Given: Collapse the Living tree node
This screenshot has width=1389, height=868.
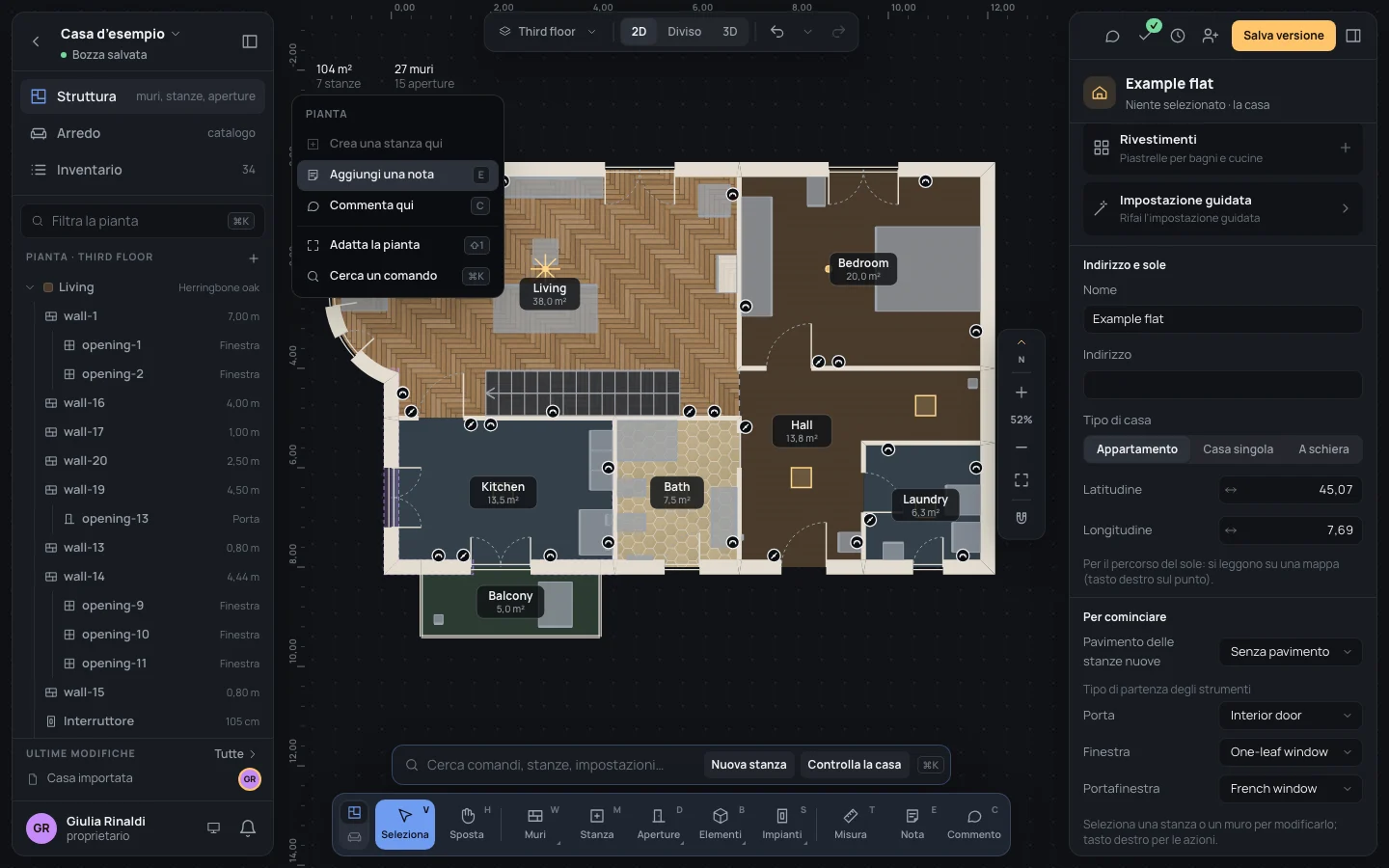Looking at the screenshot, I should tap(30, 287).
